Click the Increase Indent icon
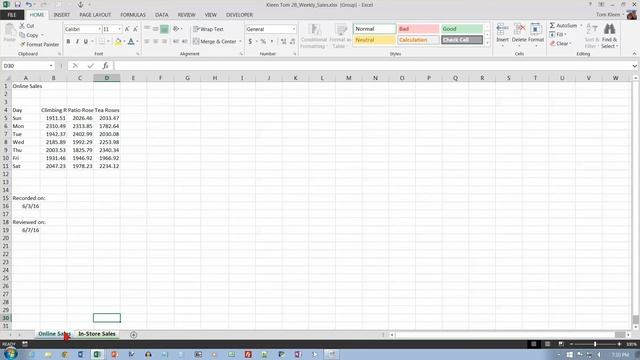Screen dimensions: 640x360 pyautogui.click(x=184, y=41)
